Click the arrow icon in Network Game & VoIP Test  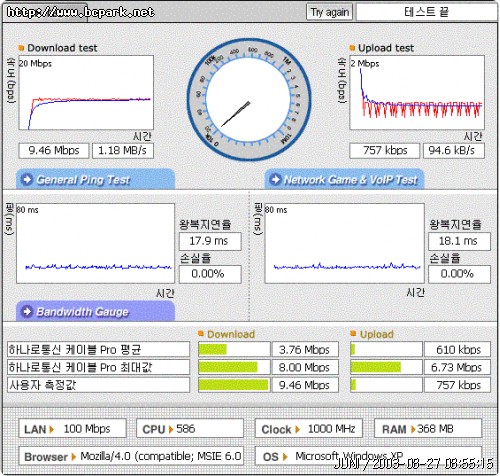tap(275, 179)
